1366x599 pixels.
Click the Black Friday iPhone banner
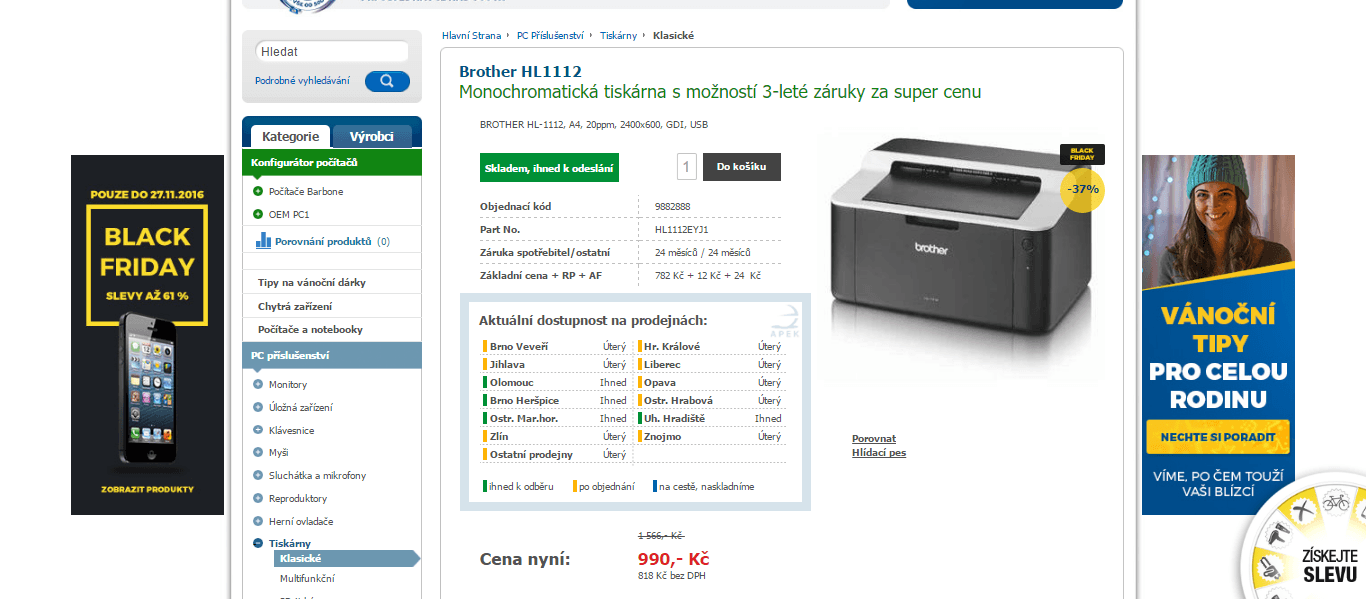147,335
